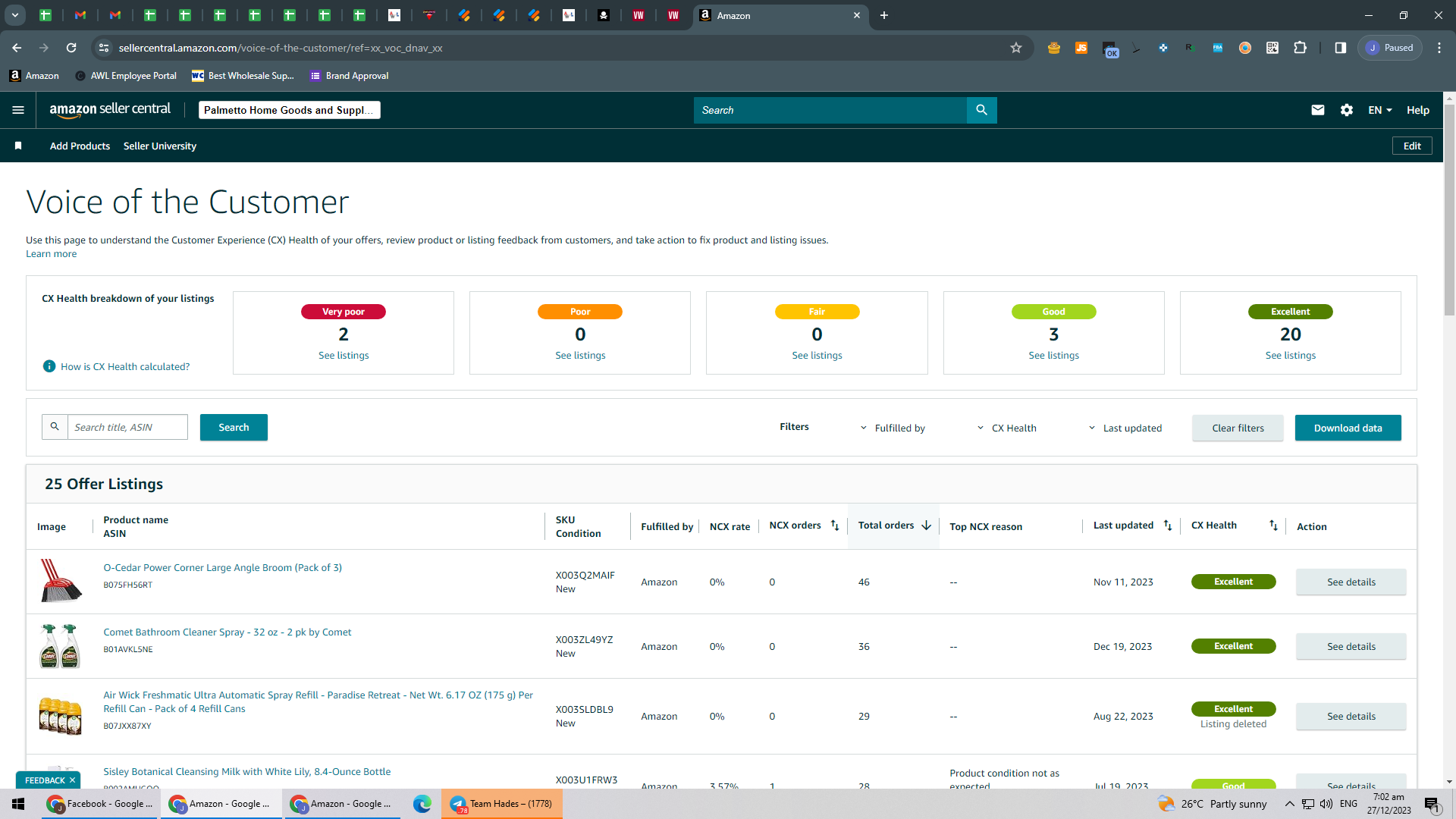The image size is (1456, 819).
Task: Click the teal Search button
Action: coord(234,427)
